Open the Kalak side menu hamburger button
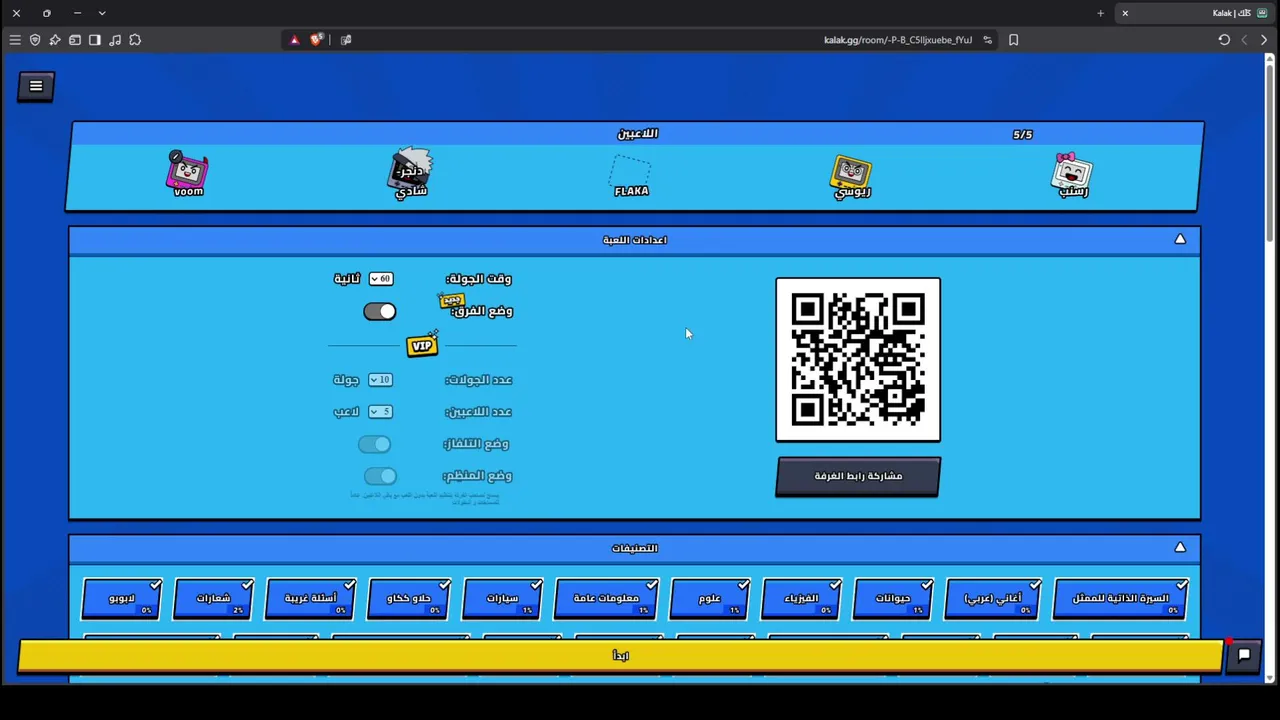This screenshot has width=1280, height=720. pos(36,86)
